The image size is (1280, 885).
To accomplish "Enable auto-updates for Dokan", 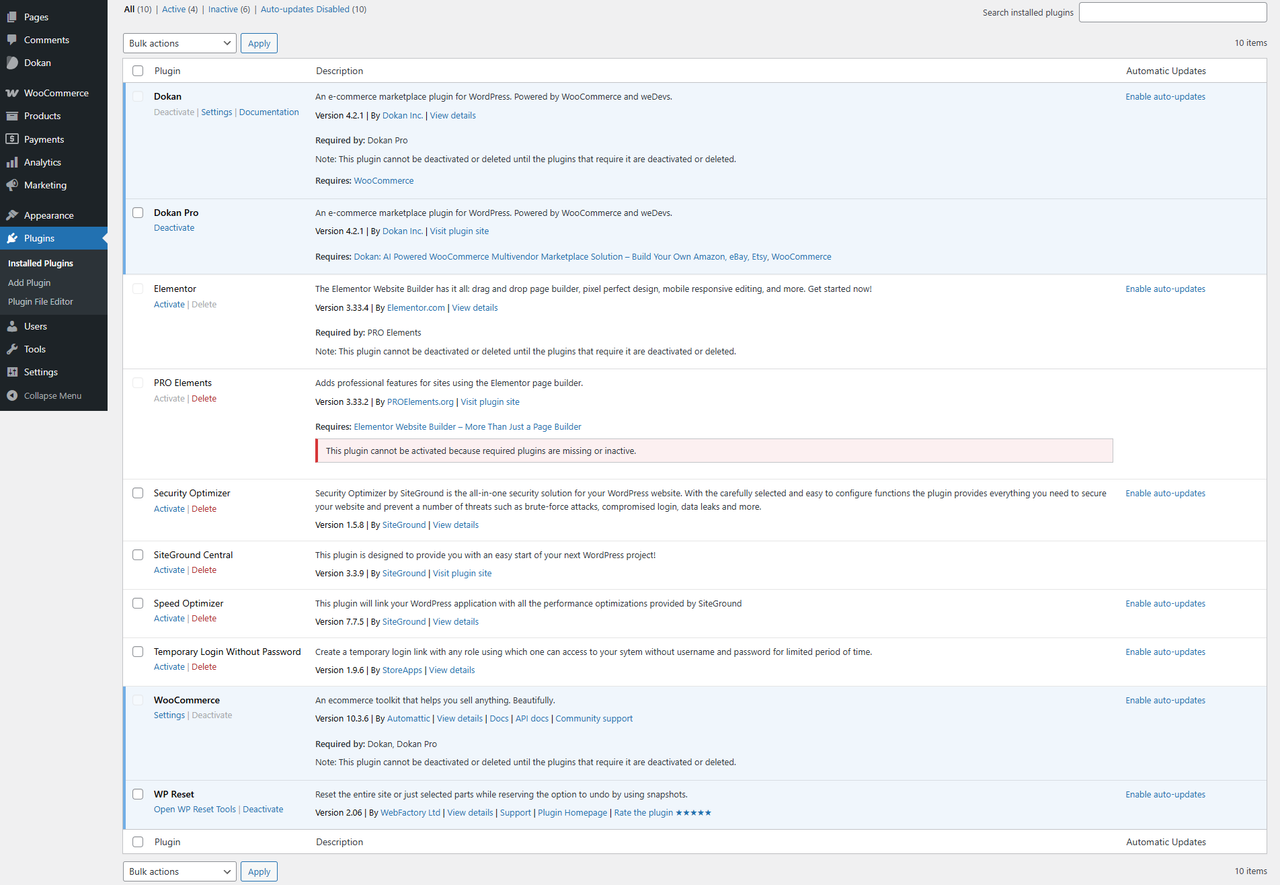I will click(x=1165, y=97).
